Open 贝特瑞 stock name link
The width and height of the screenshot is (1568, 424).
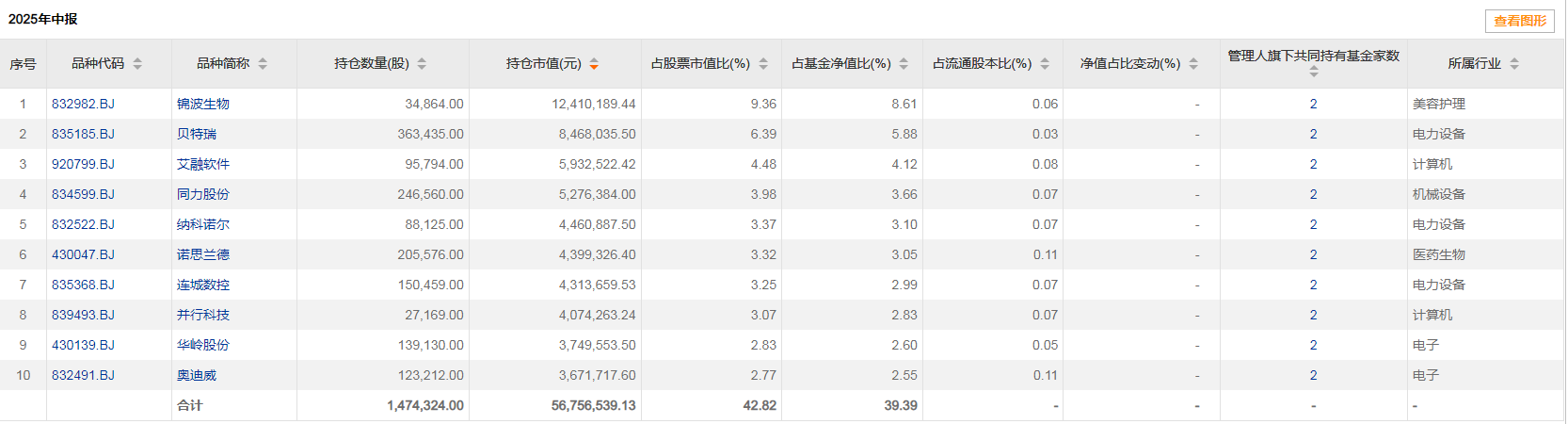point(197,134)
